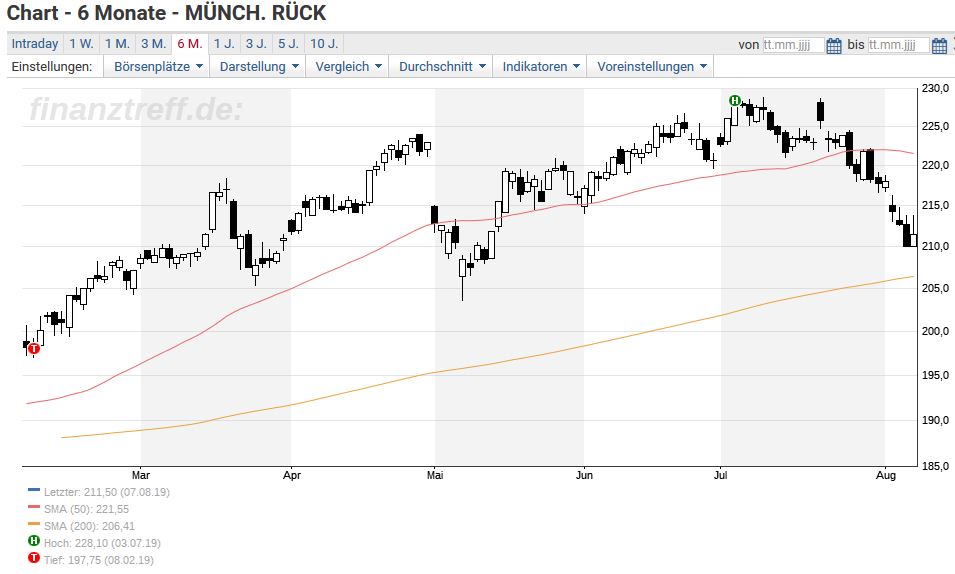The width and height of the screenshot is (955, 574).
Task: Click the red T low marker on chart
Action: tap(34, 349)
